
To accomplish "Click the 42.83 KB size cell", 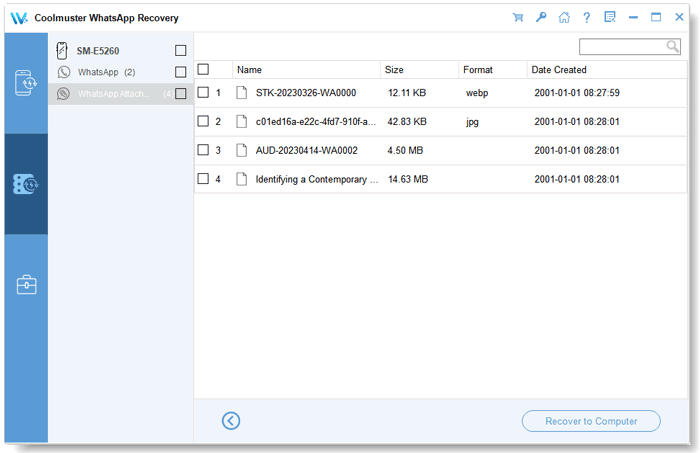I will point(407,121).
